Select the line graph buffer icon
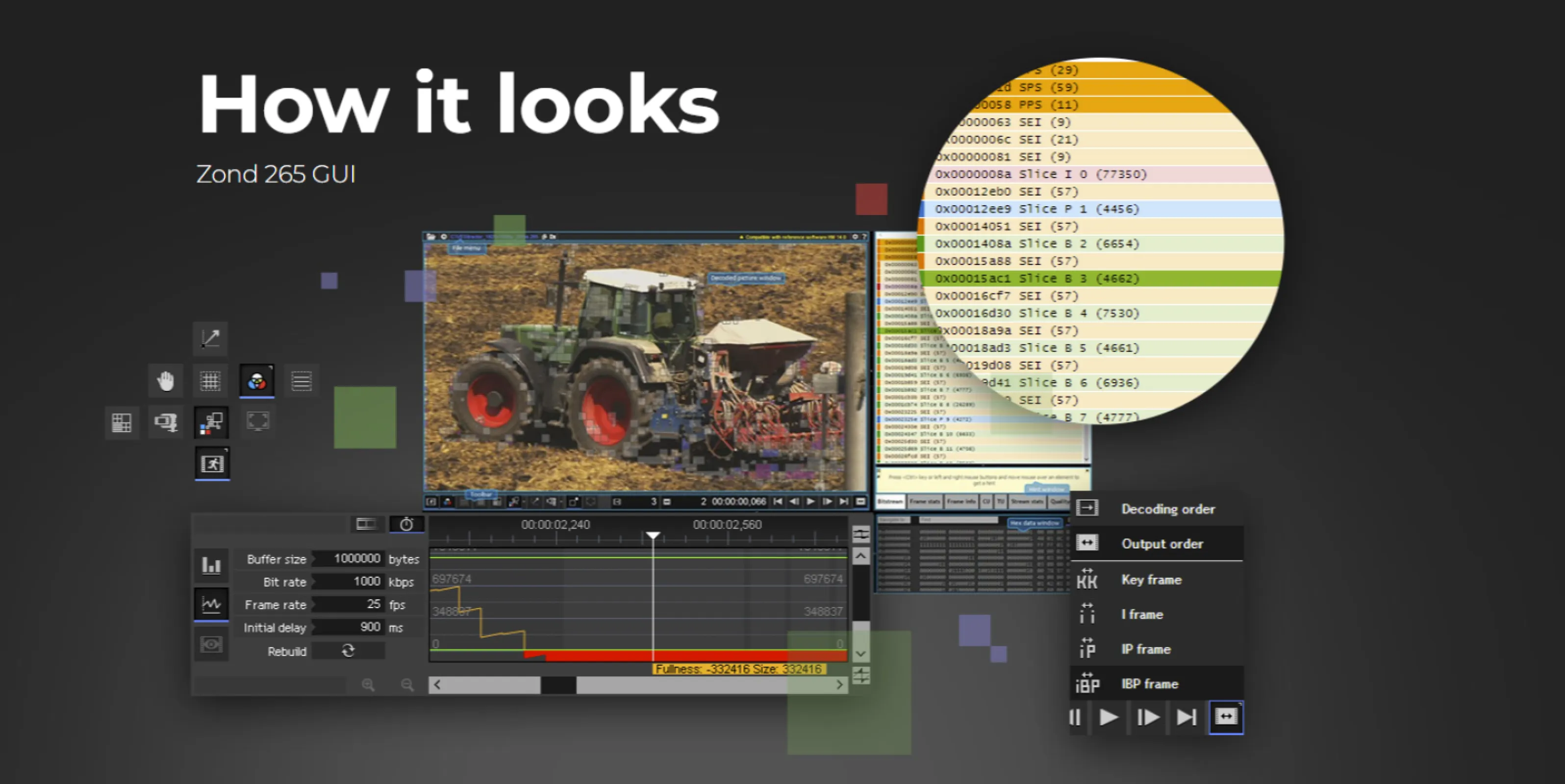Image resolution: width=1565 pixels, height=784 pixels. (x=211, y=604)
